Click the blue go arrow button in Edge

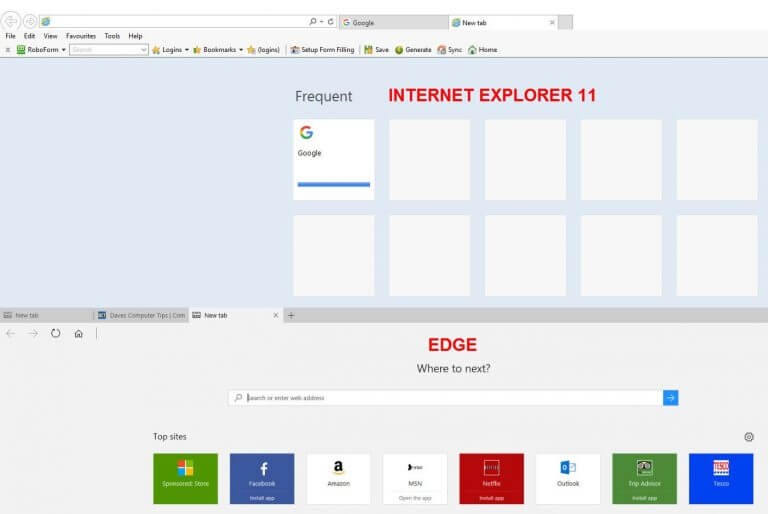[671, 398]
